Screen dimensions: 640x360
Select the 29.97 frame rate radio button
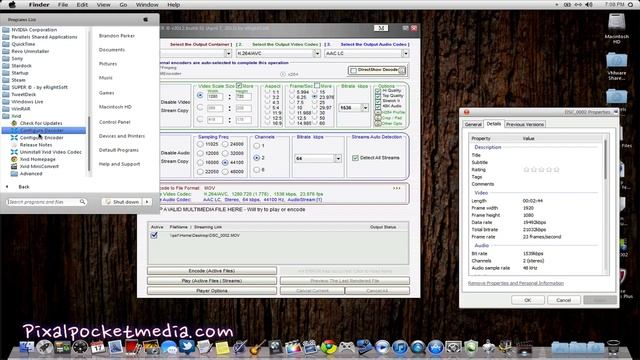pyautogui.click(x=315, y=107)
